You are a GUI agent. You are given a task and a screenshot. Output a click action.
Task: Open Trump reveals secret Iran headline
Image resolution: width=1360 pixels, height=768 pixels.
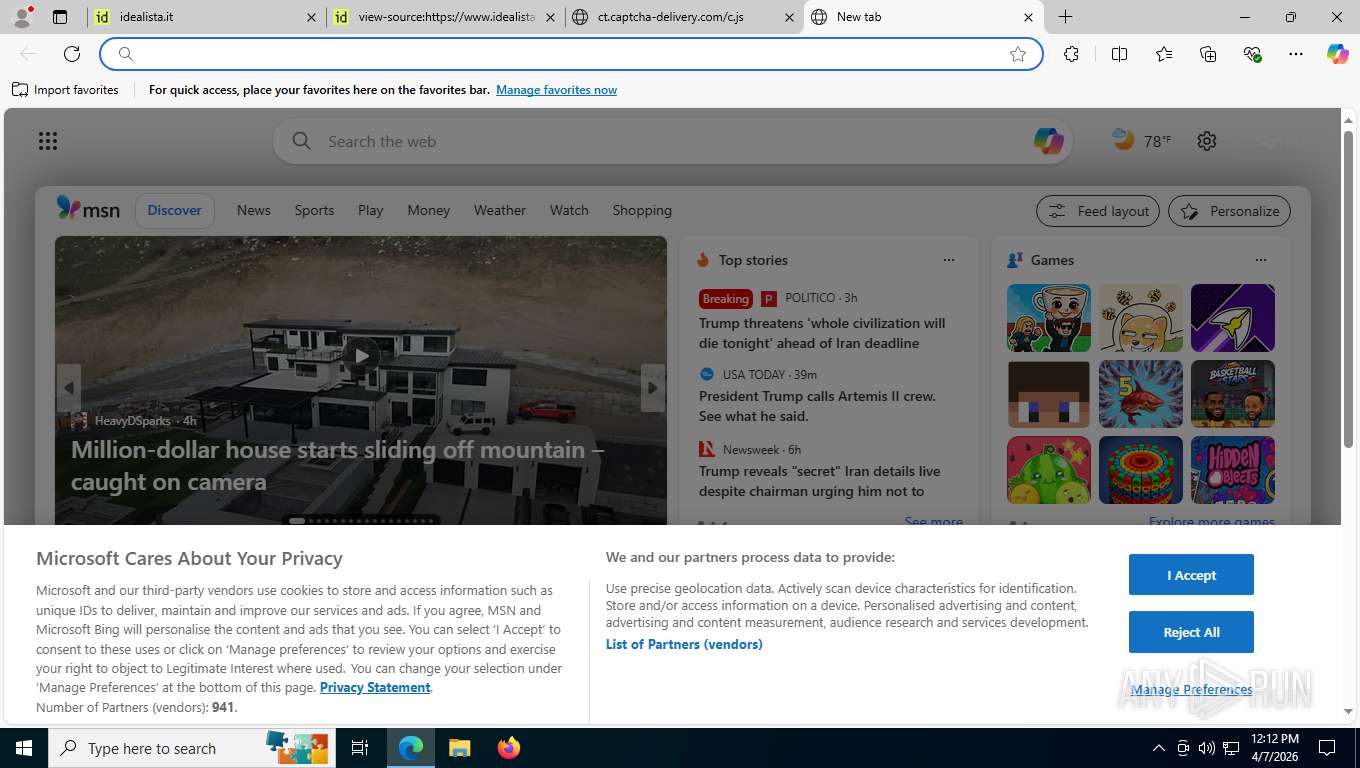click(x=820, y=481)
